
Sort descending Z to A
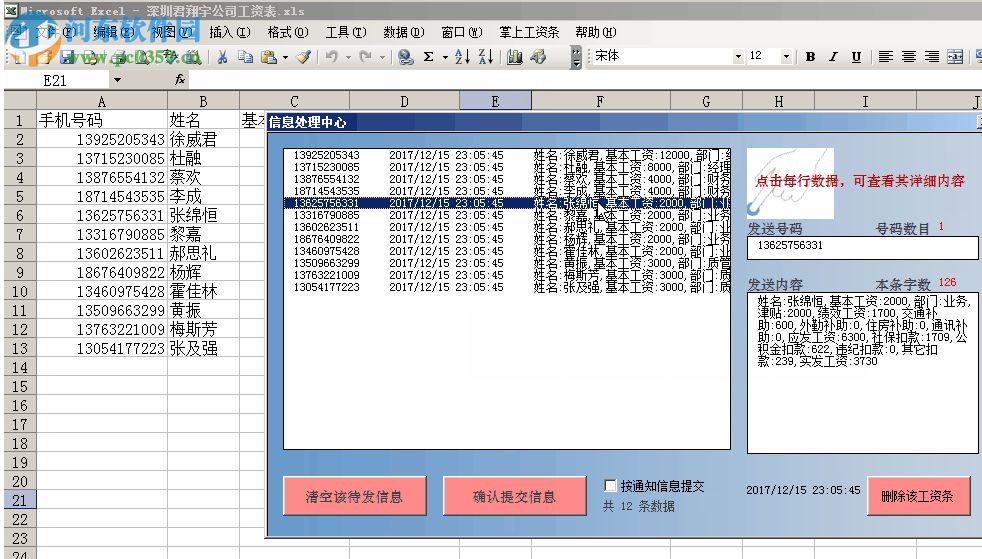click(486, 57)
